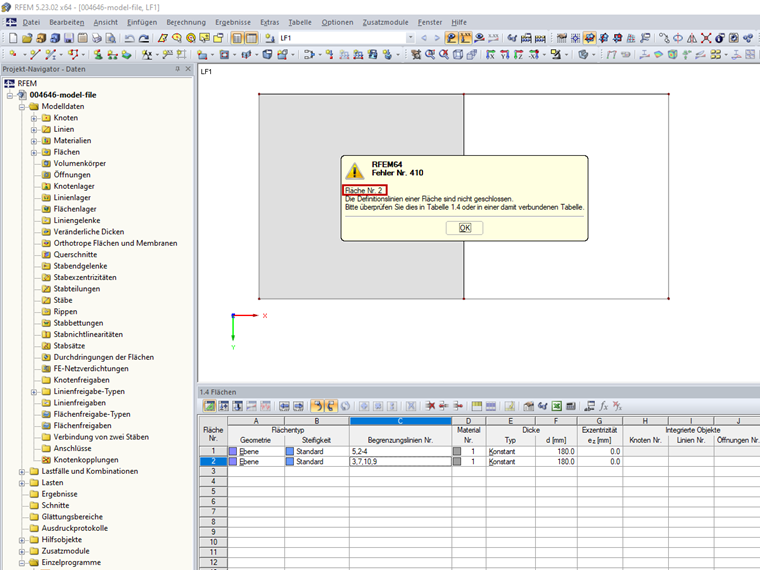Open print preview with the magnifier page icon
Screen dimensions: 760x570
111,38
